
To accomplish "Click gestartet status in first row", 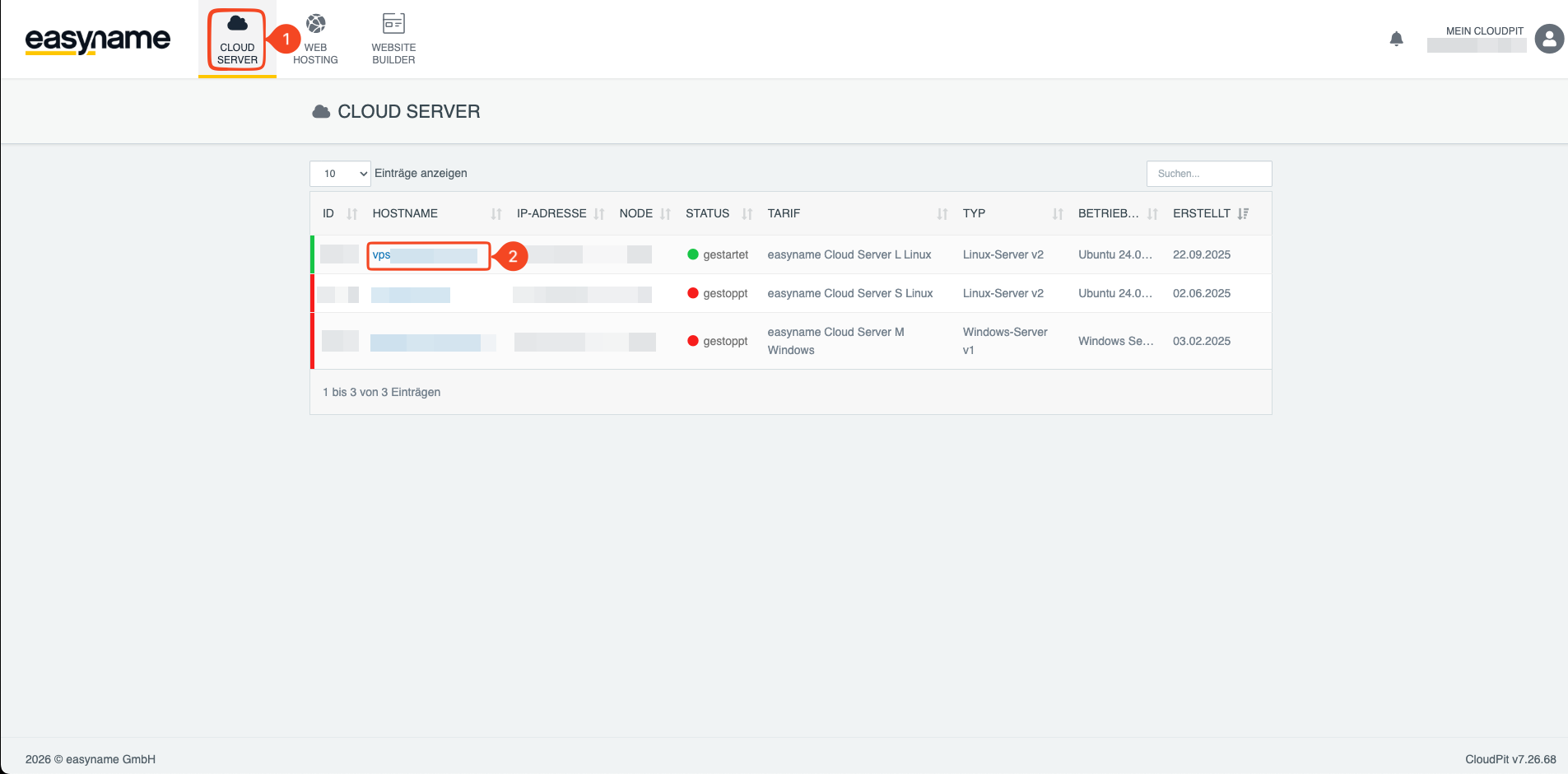I will (718, 254).
